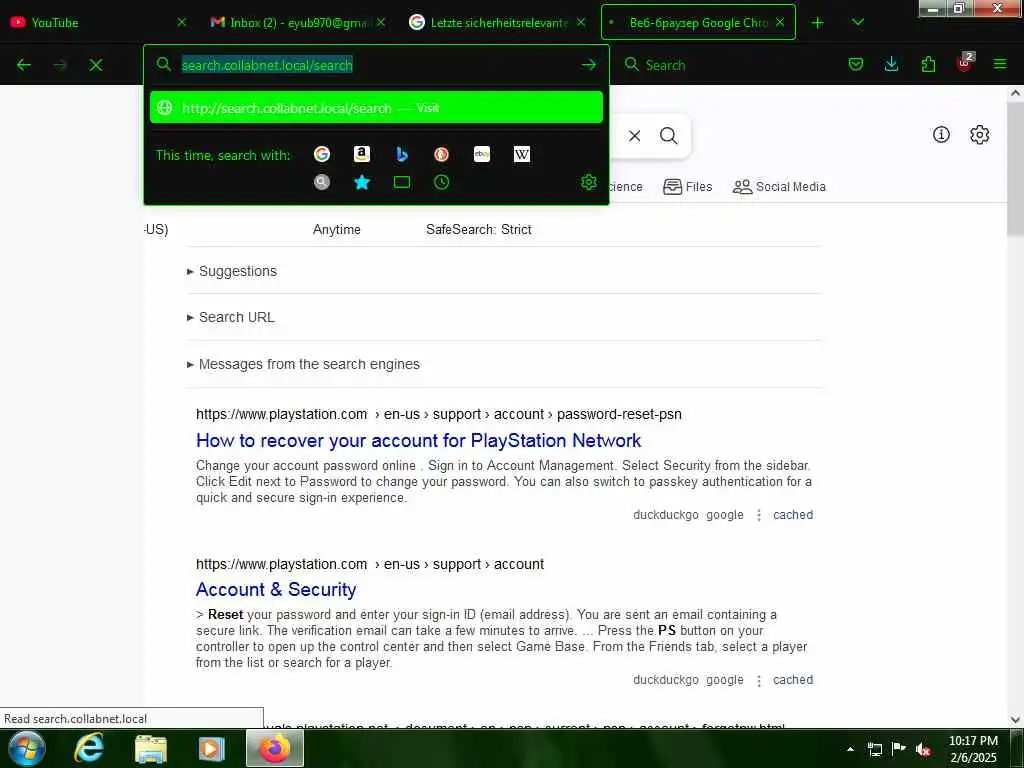The image size is (1024, 768).
Task: Pick the gray magnifier search engine
Action: pyautogui.click(x=321, y=182)
